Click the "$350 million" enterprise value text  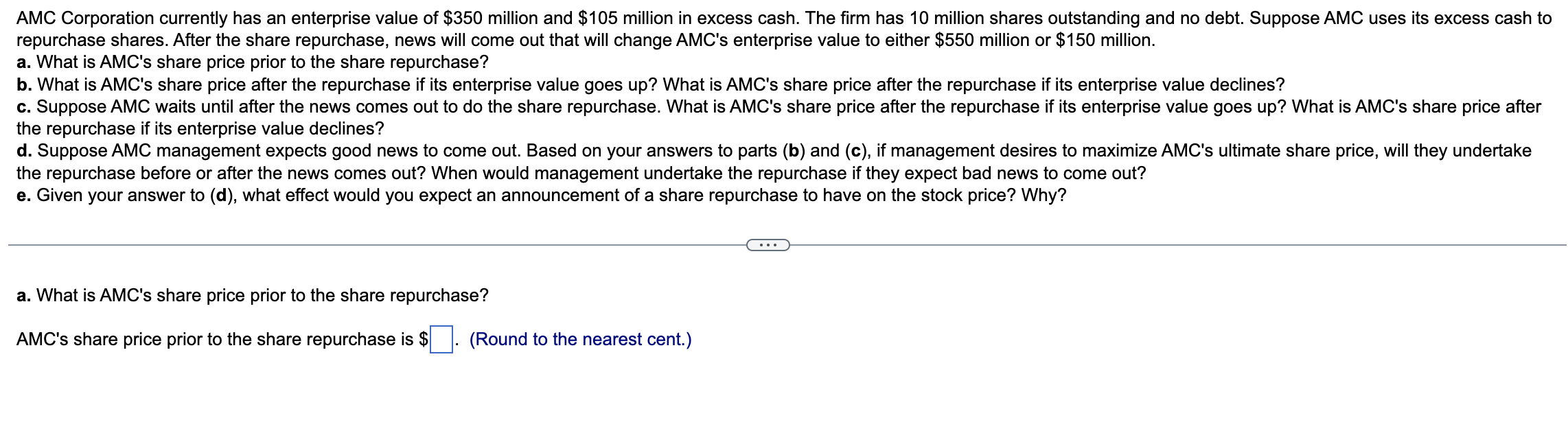coord(490,19)
